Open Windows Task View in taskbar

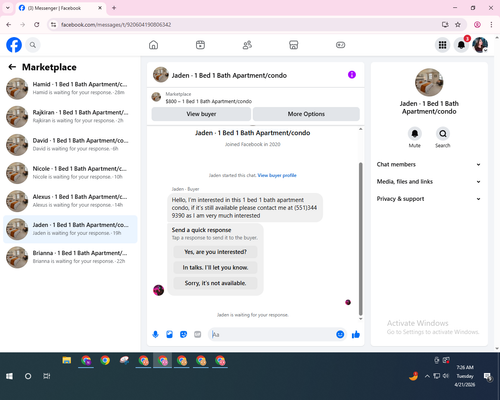[x=47, y=376]
